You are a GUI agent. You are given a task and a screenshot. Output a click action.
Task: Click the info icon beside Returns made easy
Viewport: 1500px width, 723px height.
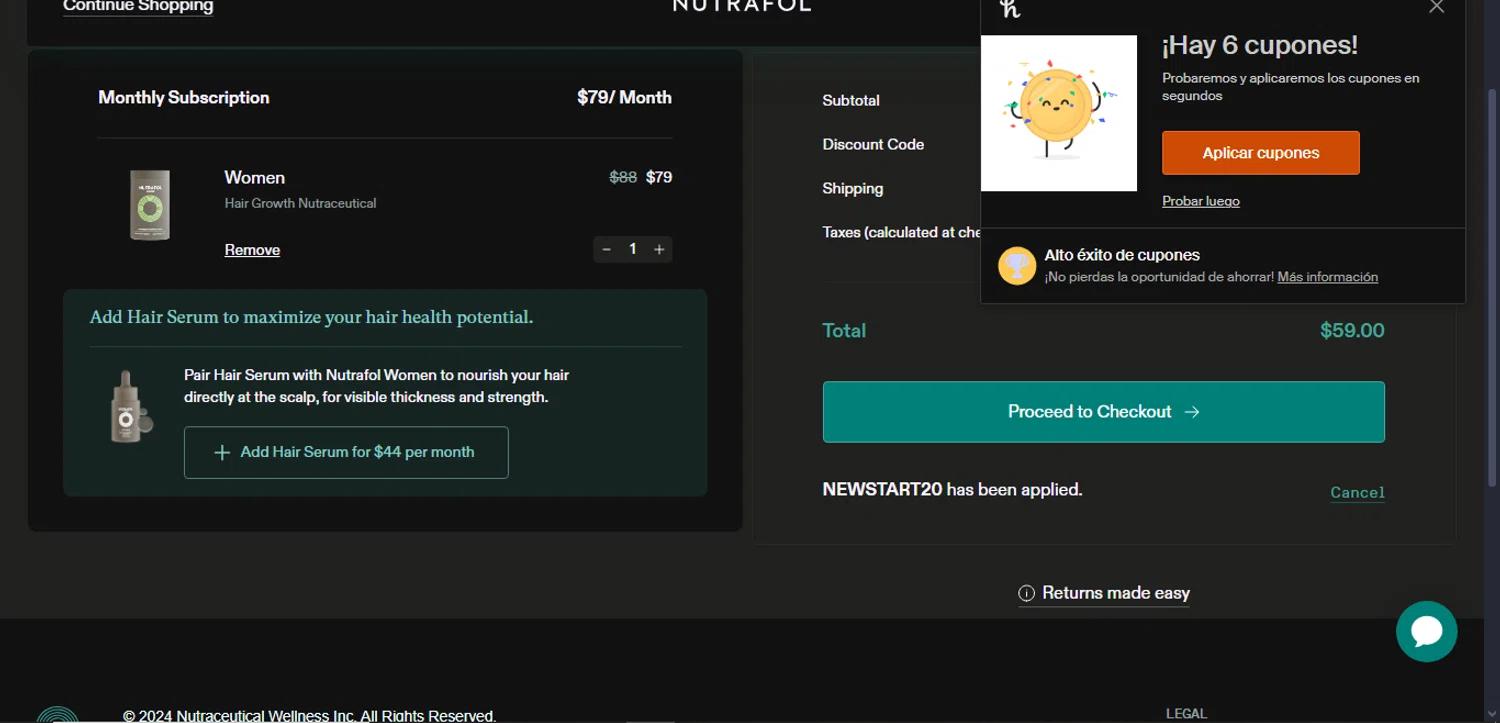(1026, 594)
